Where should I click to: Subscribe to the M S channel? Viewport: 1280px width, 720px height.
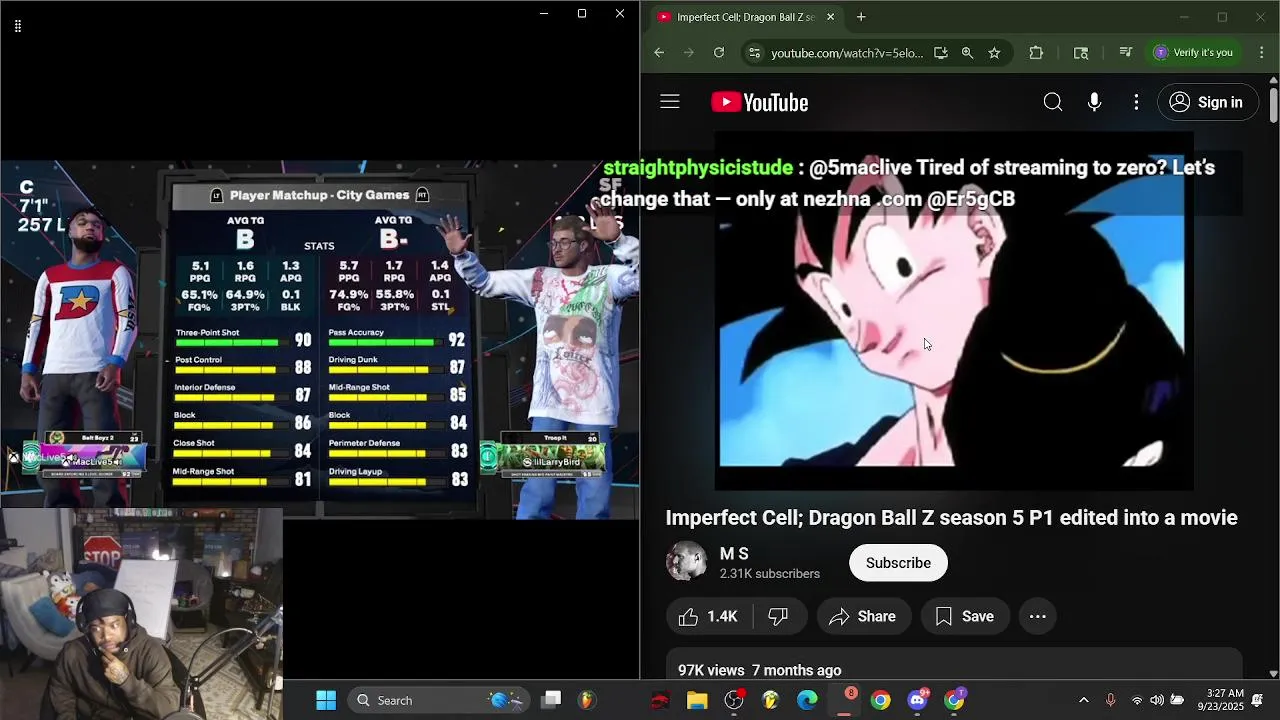[898, 563]
